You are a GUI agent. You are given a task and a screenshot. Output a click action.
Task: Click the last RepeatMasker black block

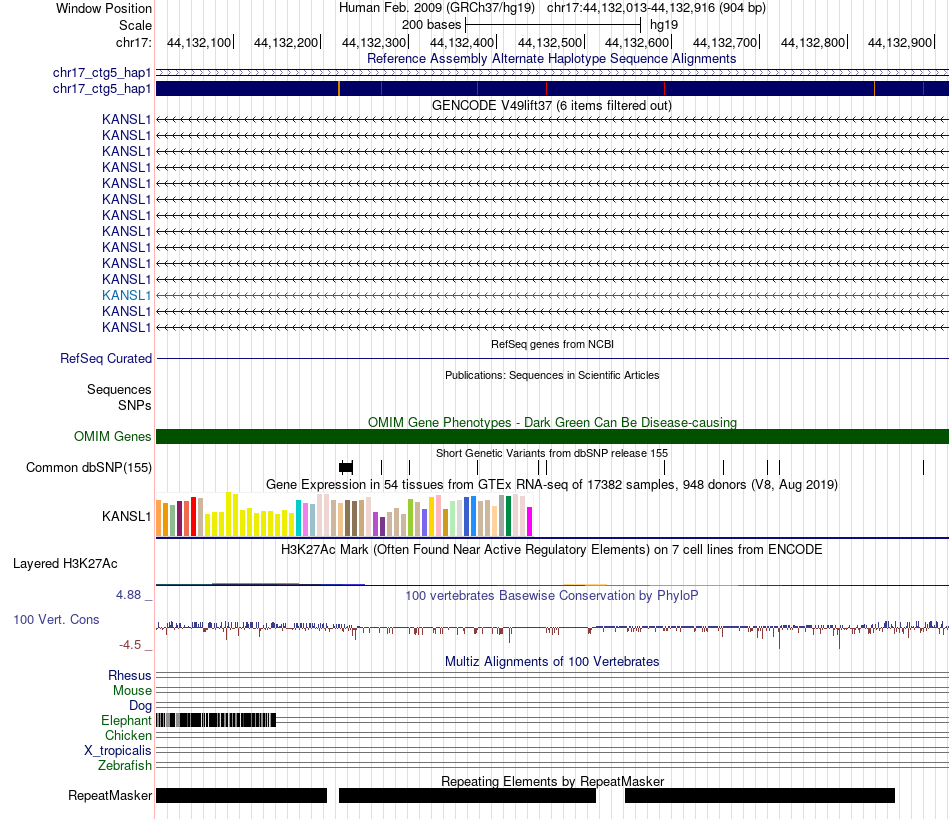[x=760, y=795]
